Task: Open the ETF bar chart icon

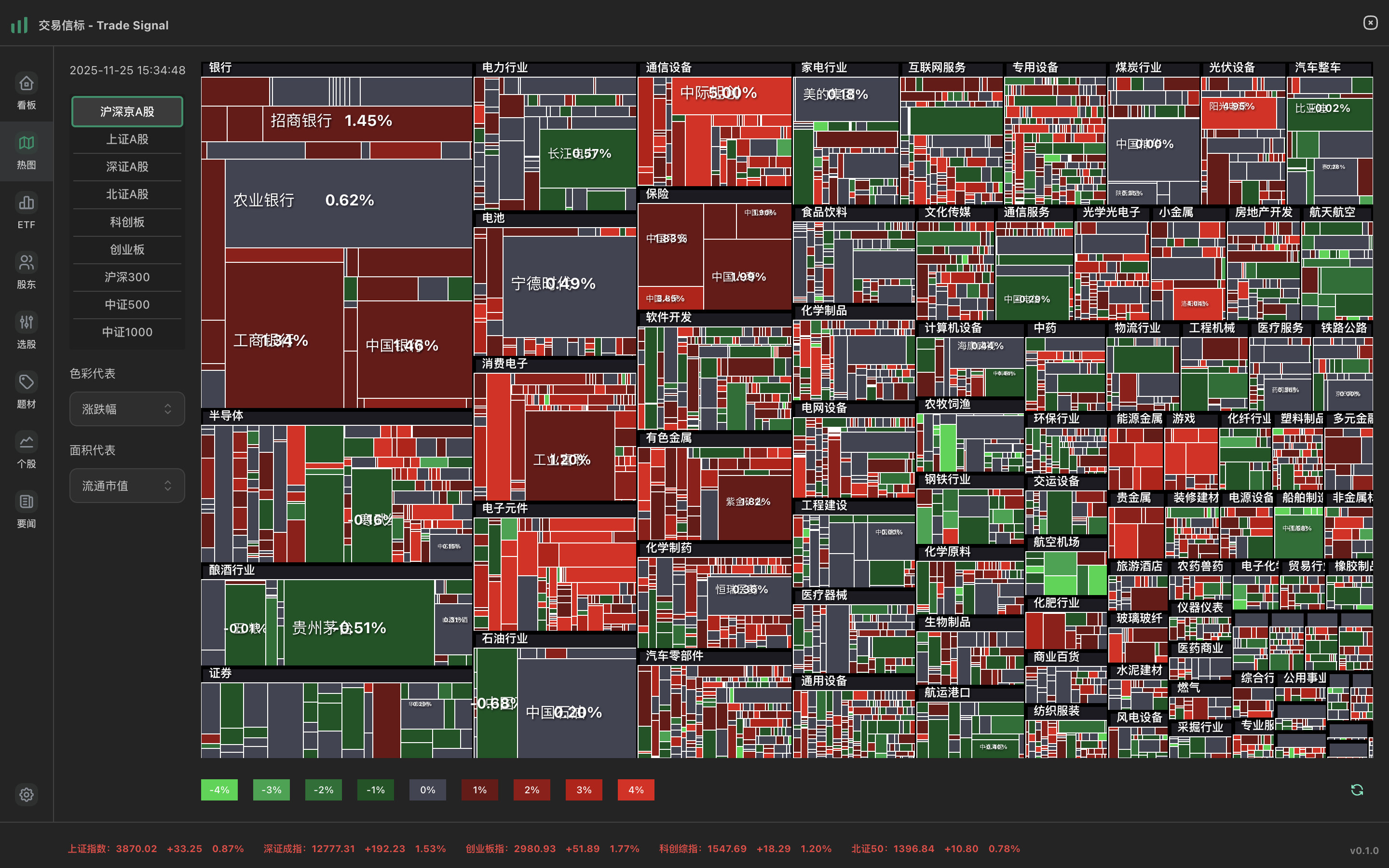Action: click(x=27, y=203)
